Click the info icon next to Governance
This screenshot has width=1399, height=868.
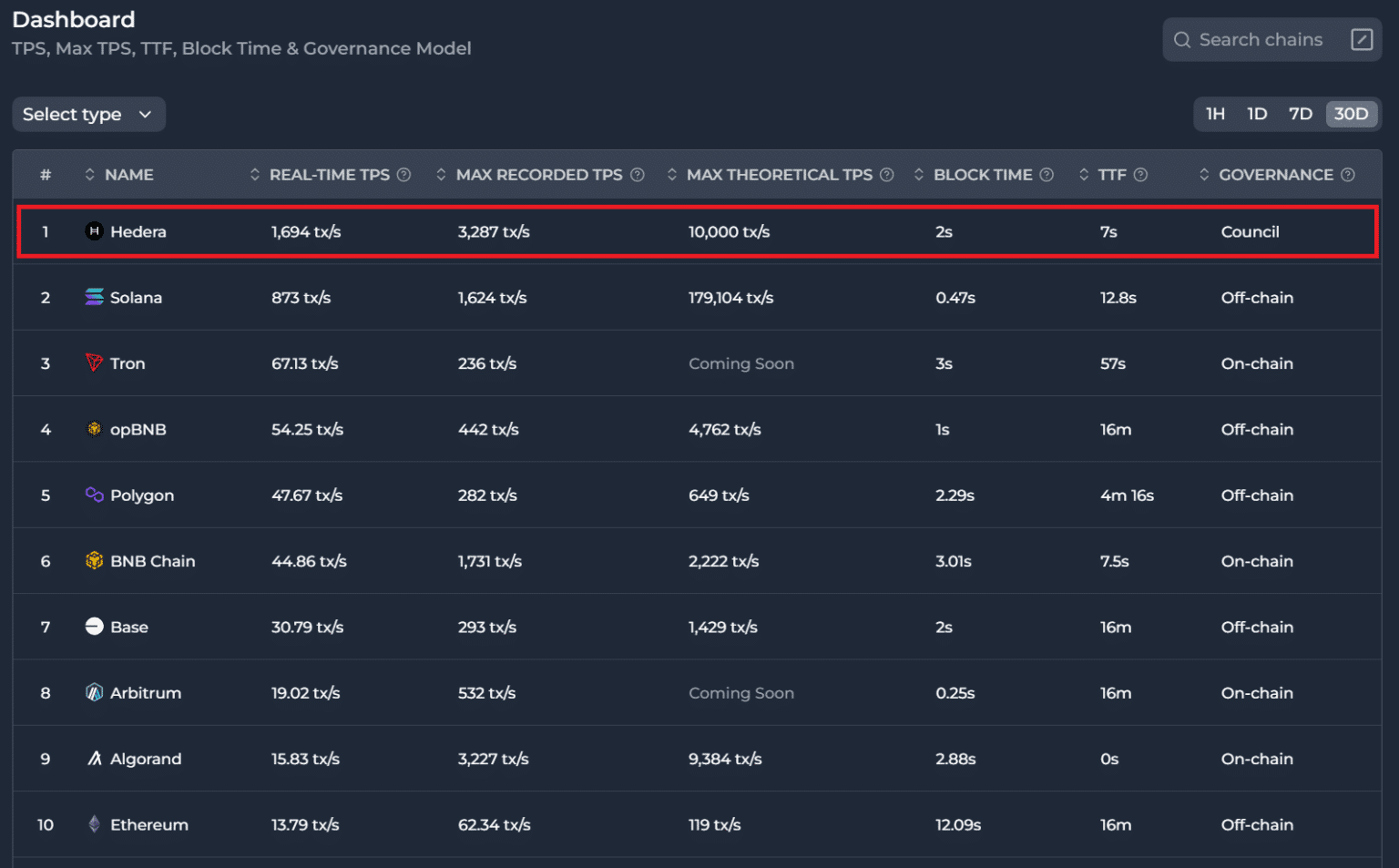click(1348, 175)
